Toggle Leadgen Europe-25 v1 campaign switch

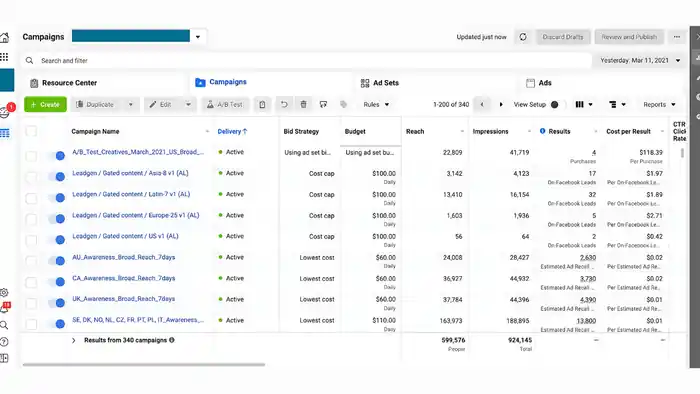pos(57,219)
